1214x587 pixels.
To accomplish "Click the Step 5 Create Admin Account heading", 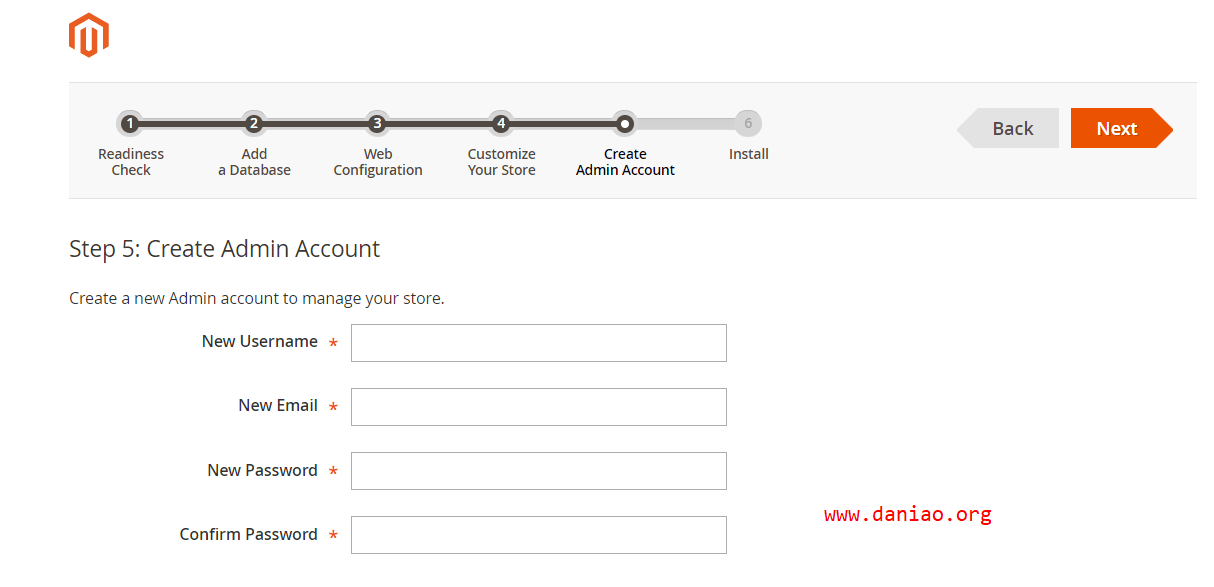I will [224, 249].
